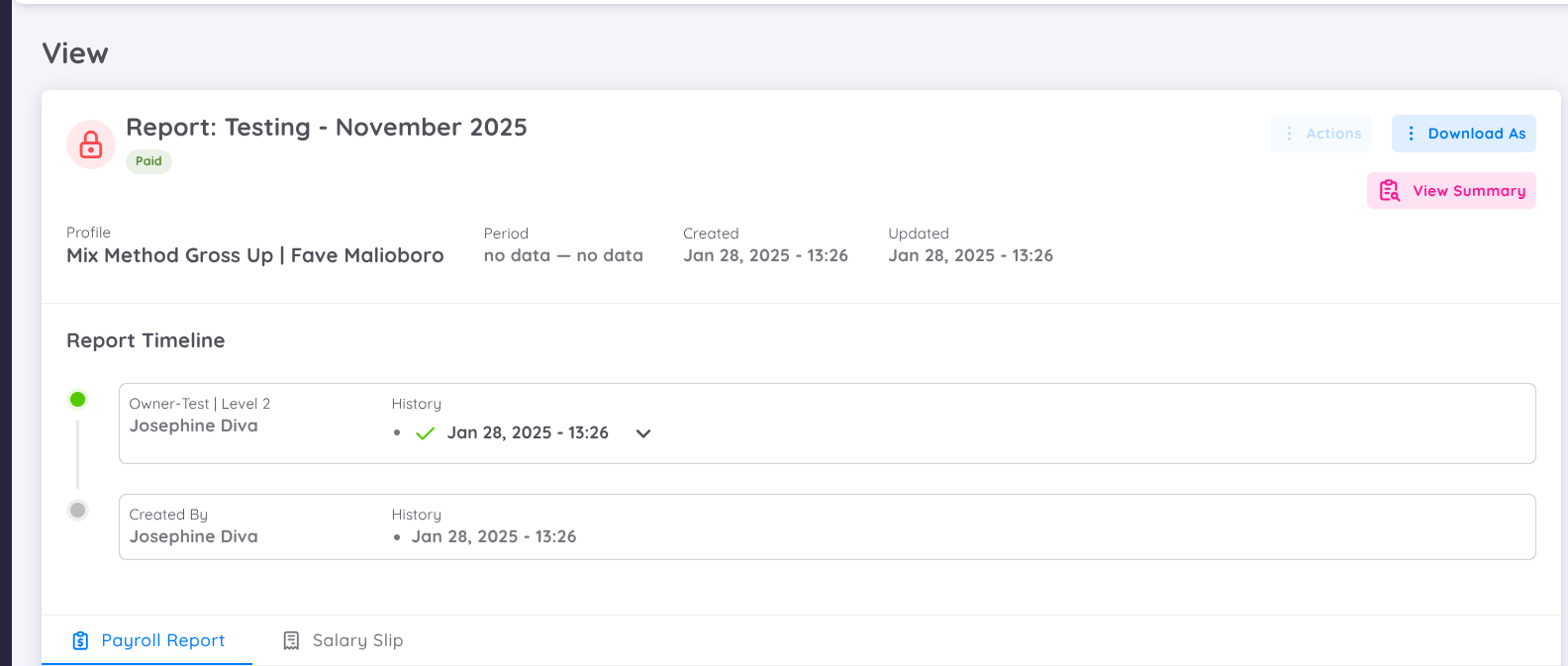
Task: Open the Actions menu
Action: tap(1321, 133)
